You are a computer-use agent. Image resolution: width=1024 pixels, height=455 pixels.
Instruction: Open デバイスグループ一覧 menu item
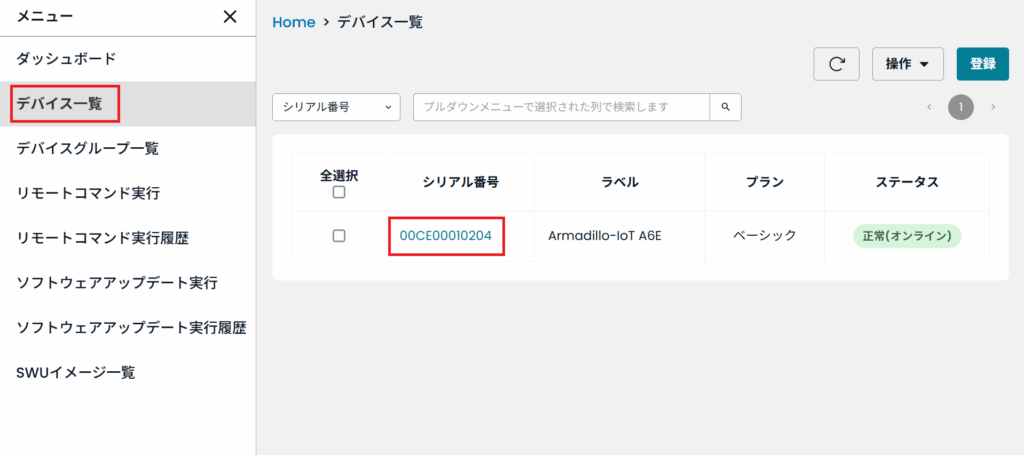click(88, 148)
